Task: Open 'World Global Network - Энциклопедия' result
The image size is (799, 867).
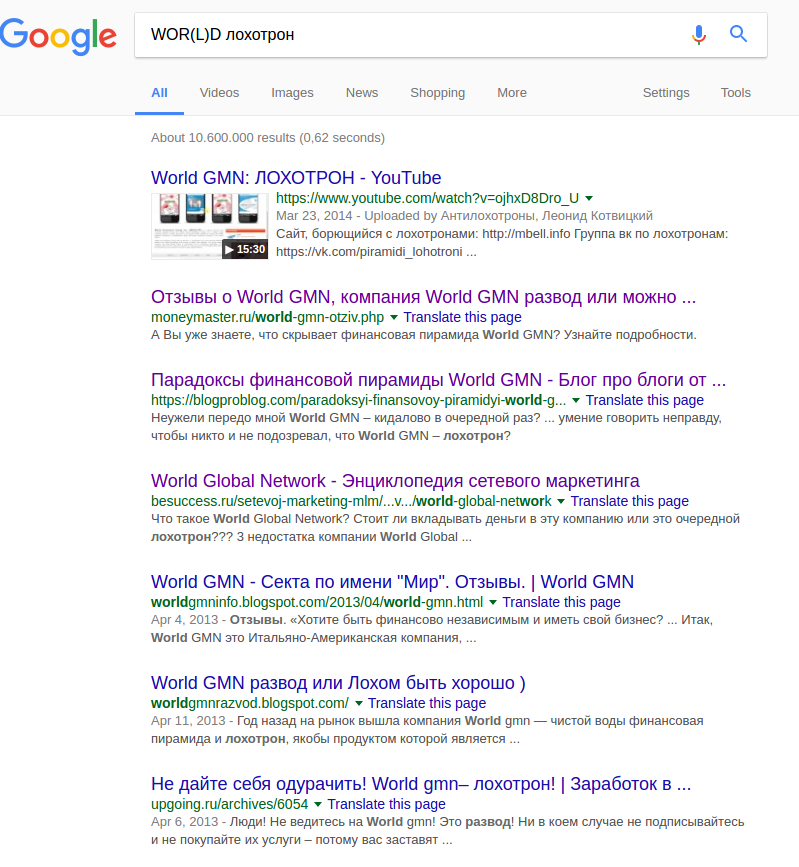Action: (x=395, y=481)
